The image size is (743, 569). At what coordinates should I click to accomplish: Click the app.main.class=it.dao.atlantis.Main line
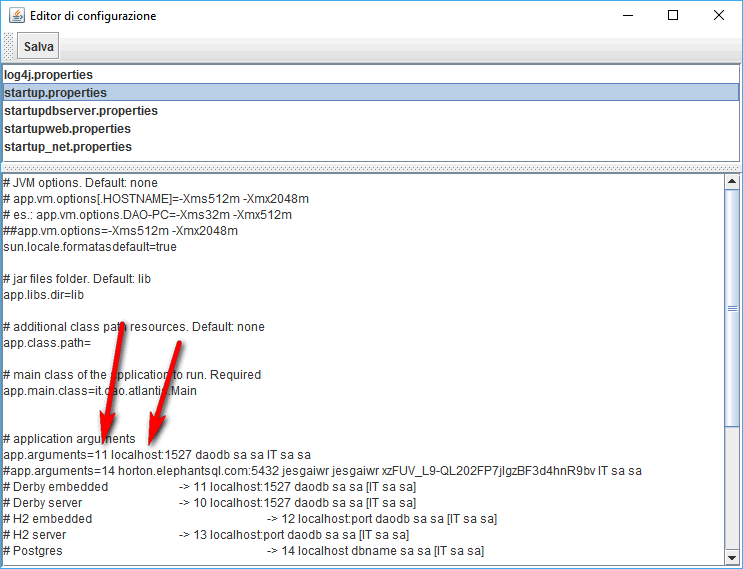point(100,391)
